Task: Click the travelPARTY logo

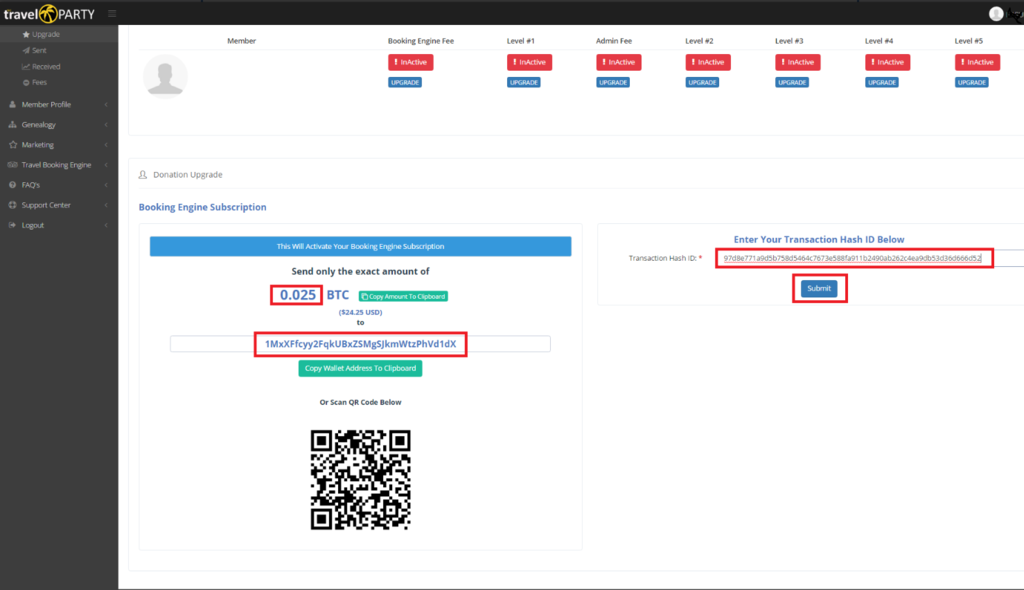Action: (49, 13)
